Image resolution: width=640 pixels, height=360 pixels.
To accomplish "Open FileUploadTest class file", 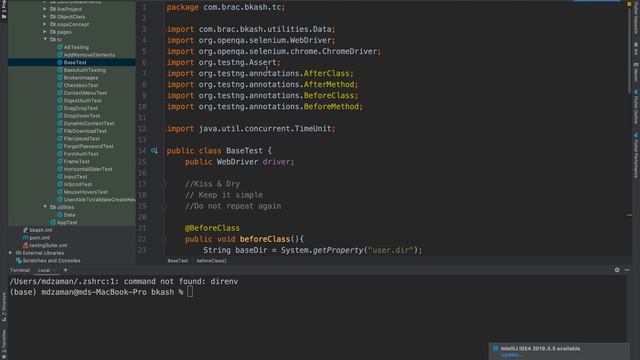I will (x=82, y=139).
